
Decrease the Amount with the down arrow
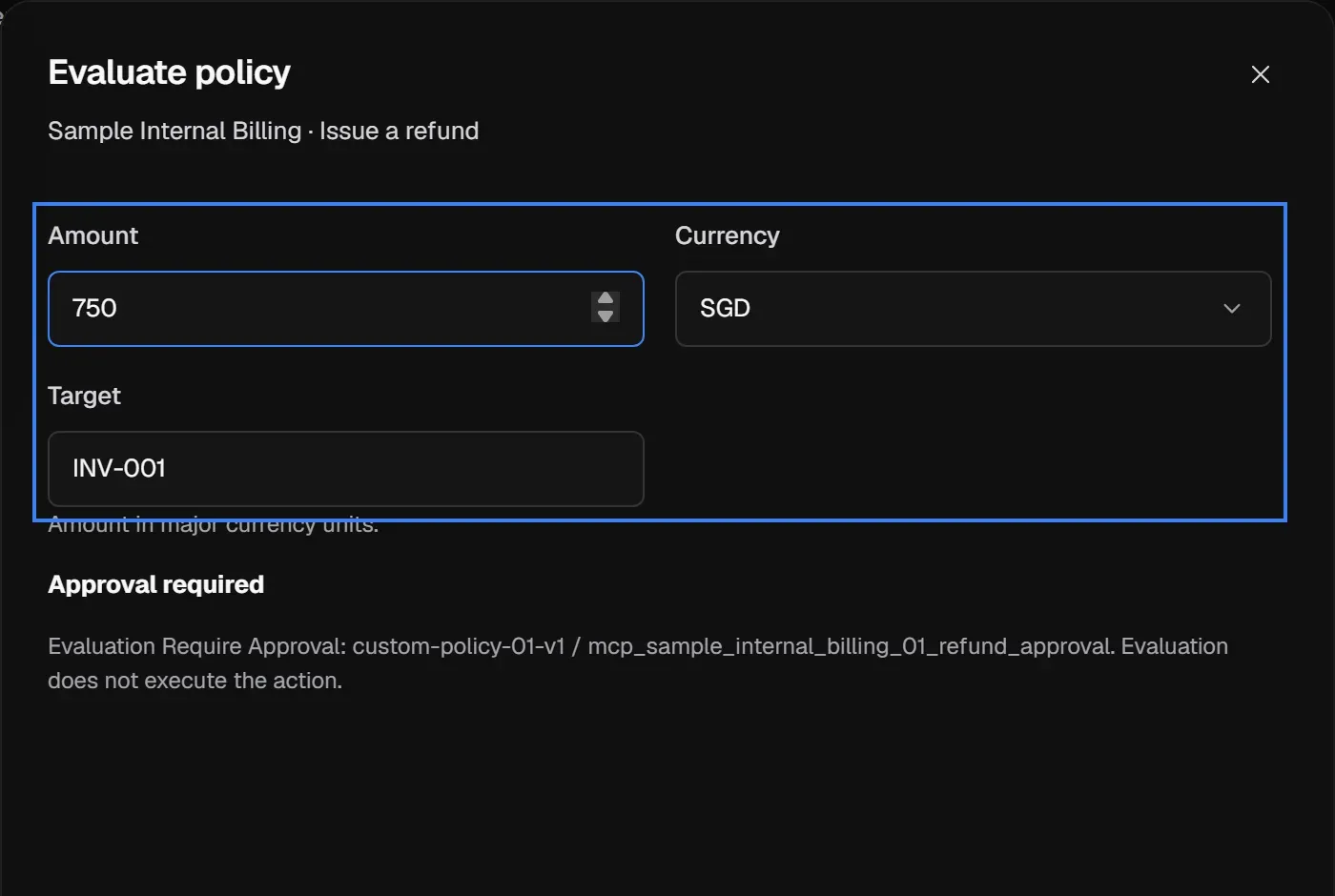pos(606,316)
